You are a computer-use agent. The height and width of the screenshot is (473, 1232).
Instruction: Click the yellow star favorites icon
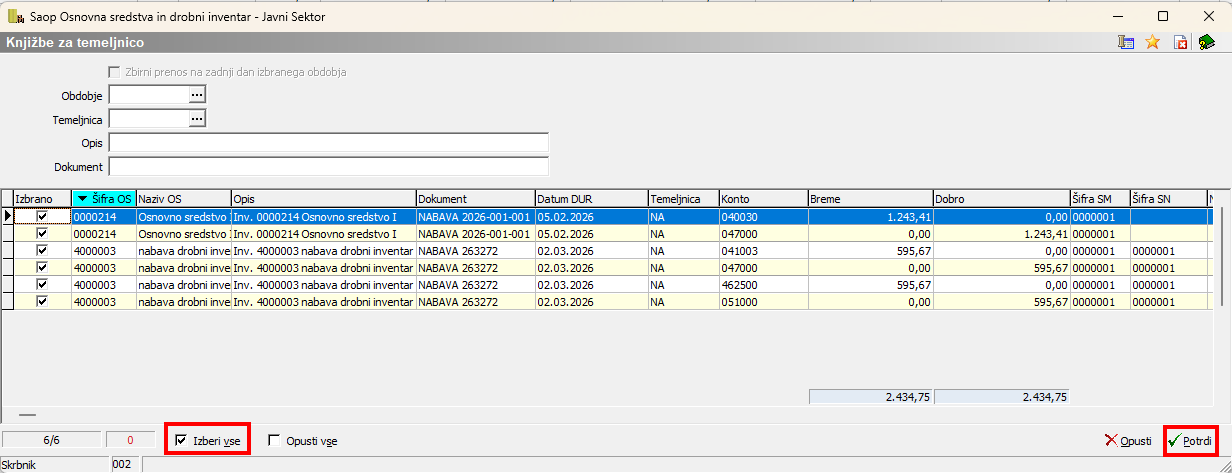pyautogui.click(x=1152, y=42)
